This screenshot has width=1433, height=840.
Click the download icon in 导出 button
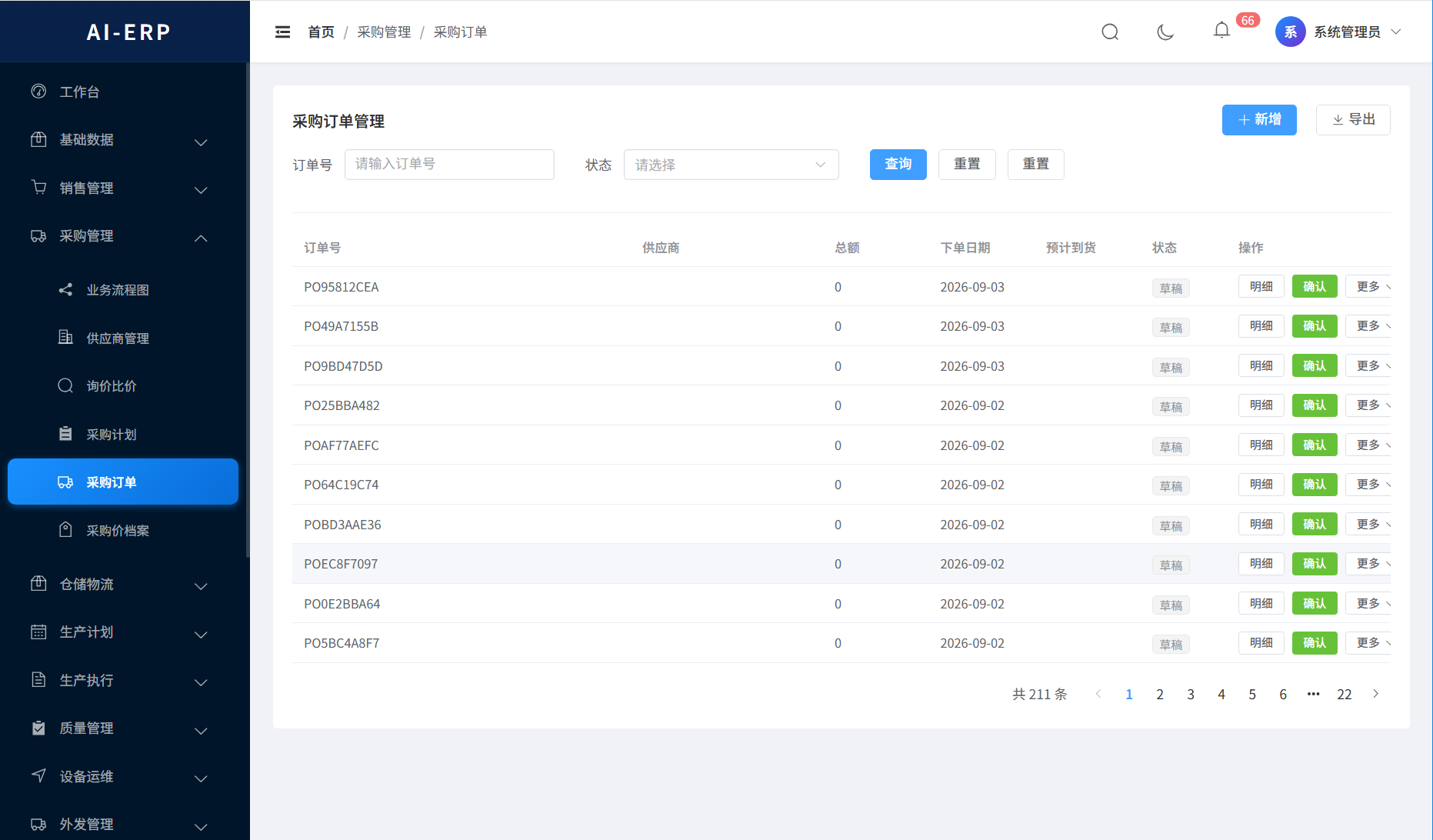[x=1338, y=120]
